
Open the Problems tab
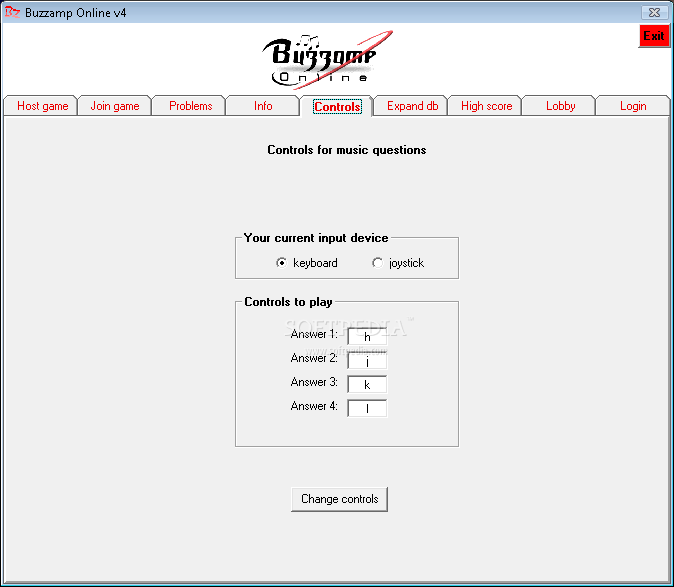[189, 106]
